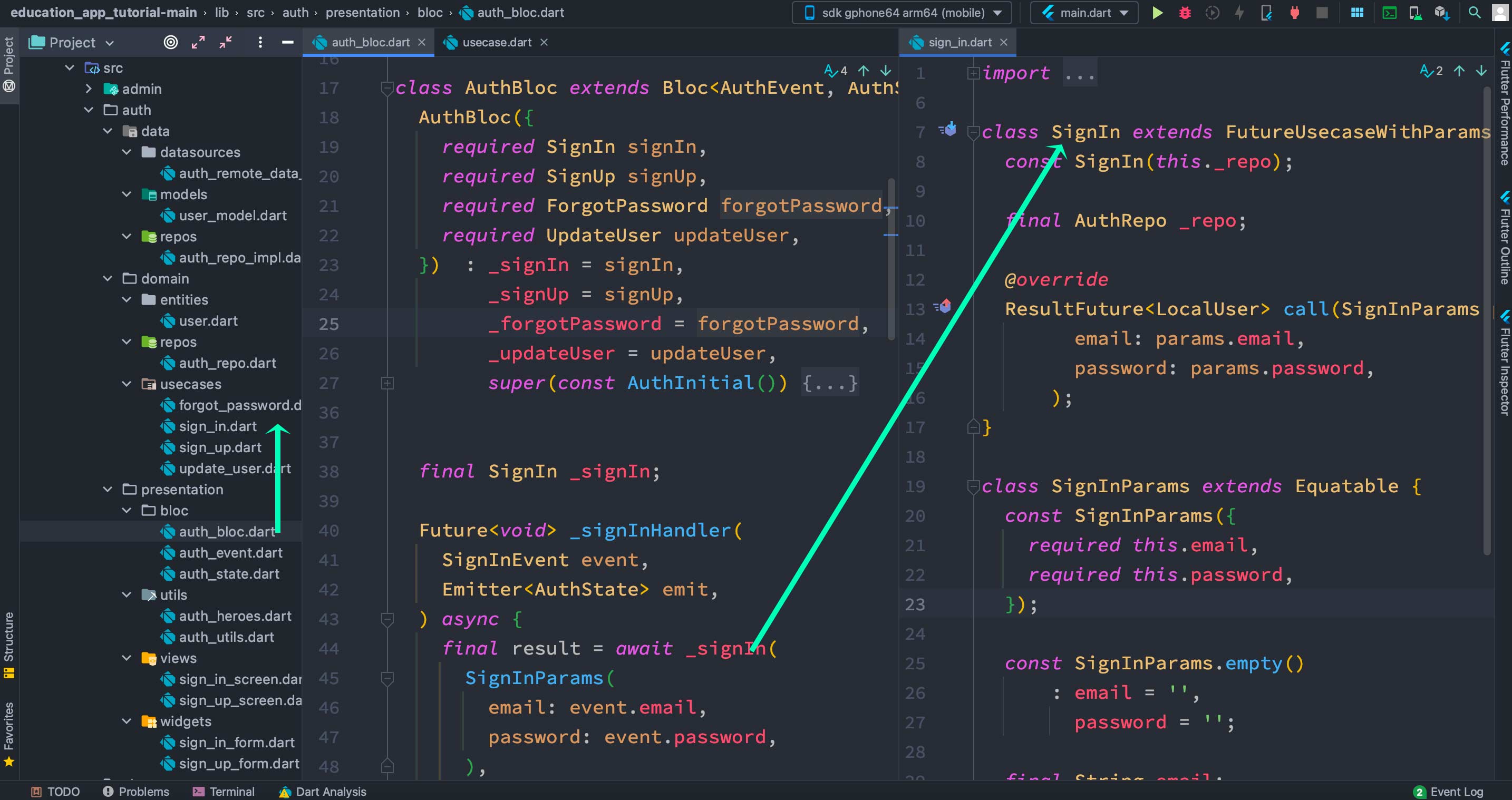1512x800 pixels.
Task: Open the Resource Manager side tool icon
Action: pyautogui.click(x=9, y=86)
